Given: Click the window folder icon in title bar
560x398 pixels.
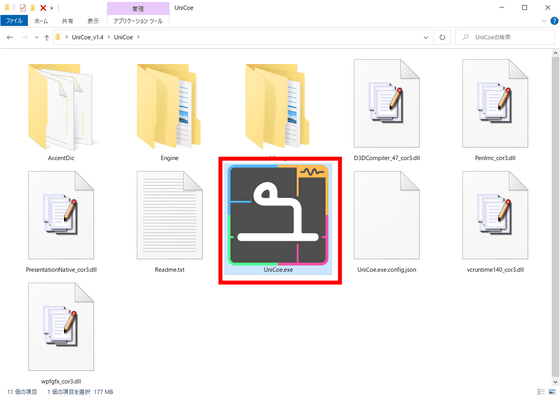Looking at the screenshot, I should click(x=7, y=8).
